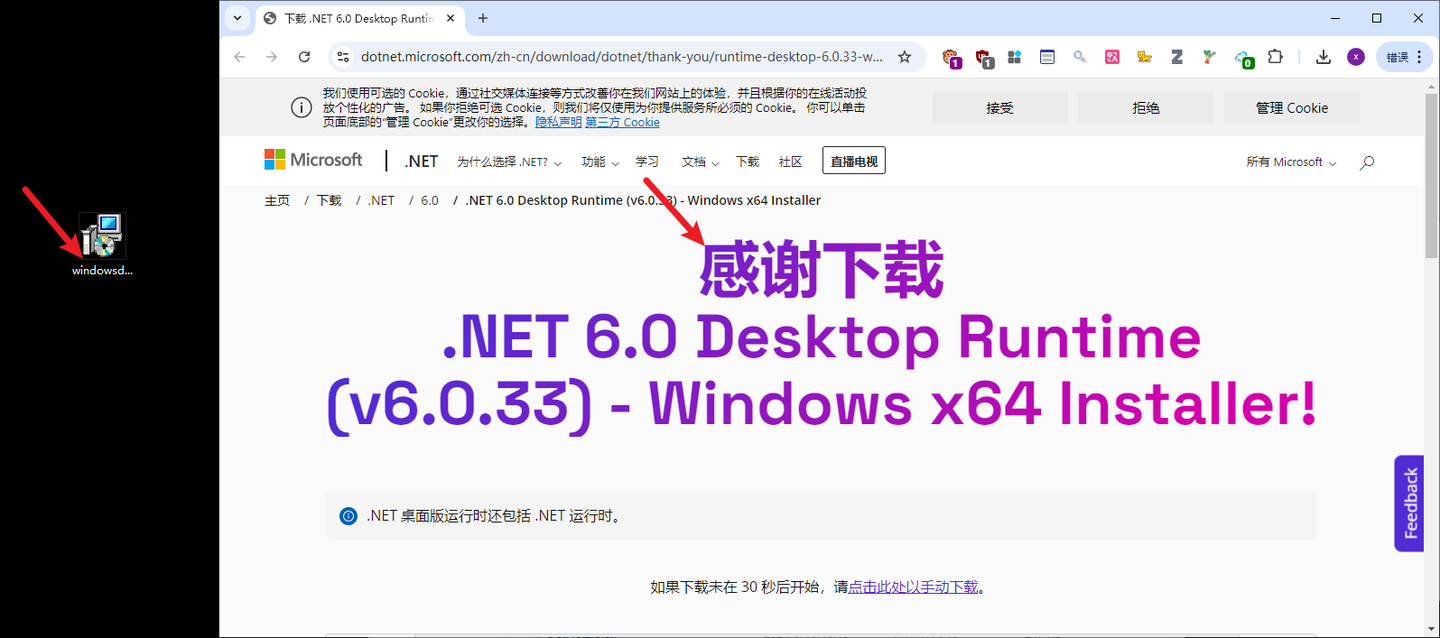
Task: Select 学习 in the .NET navigation
Action: 647,160
